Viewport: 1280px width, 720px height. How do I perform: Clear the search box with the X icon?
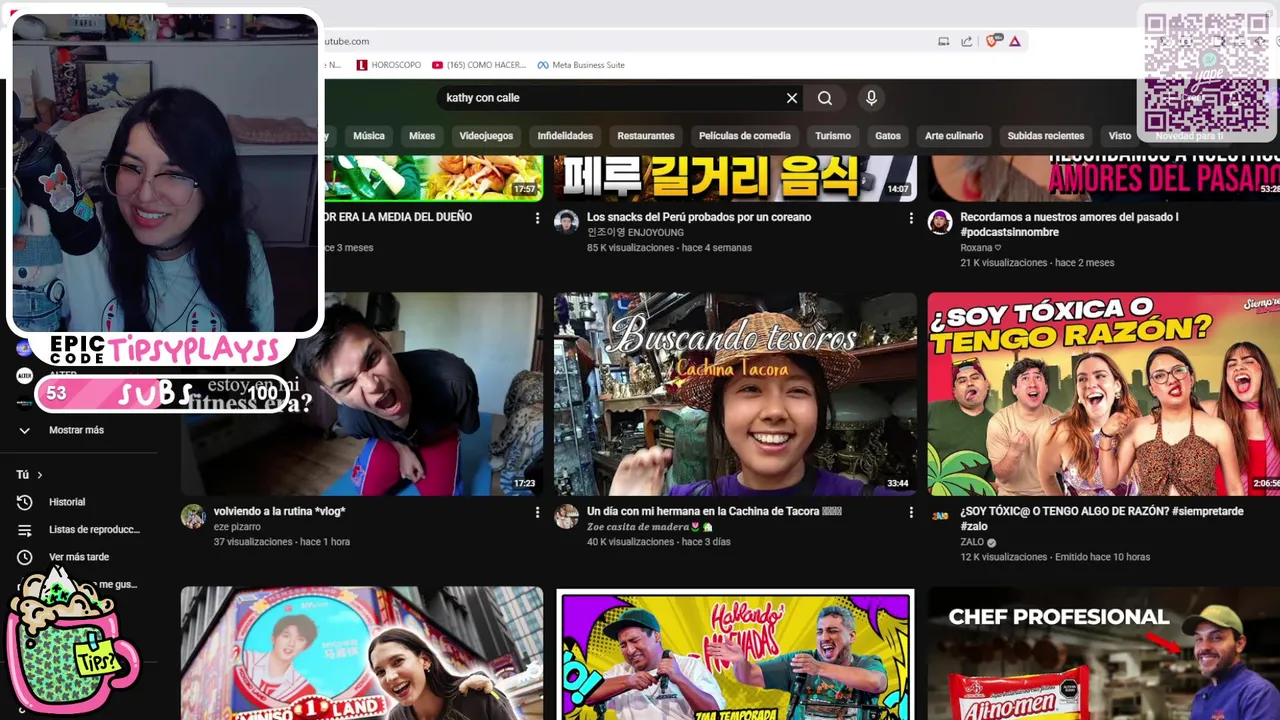792,98
